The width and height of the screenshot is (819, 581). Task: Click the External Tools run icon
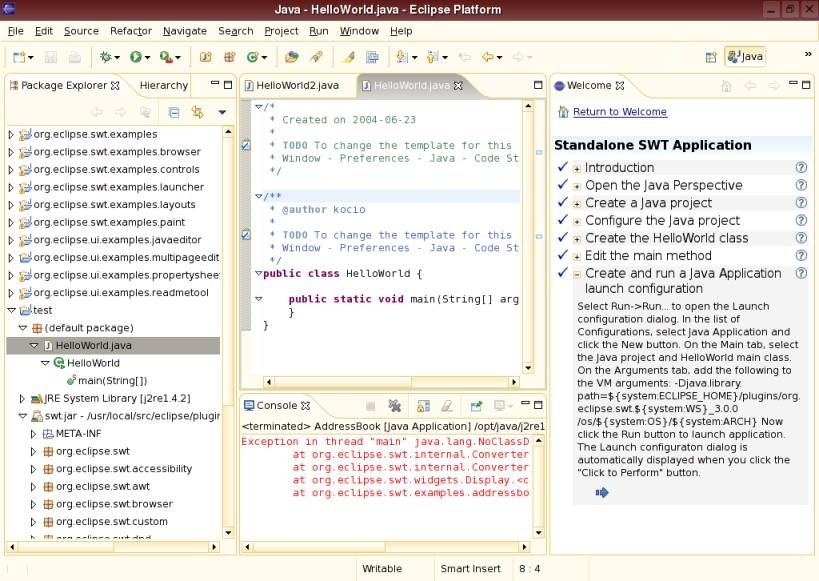point(166,57)
